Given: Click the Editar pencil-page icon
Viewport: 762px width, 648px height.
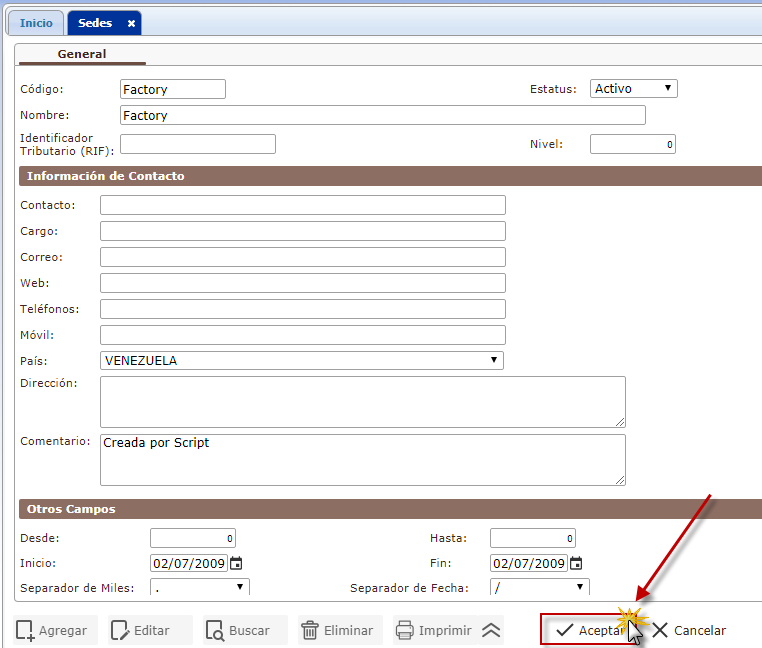Looking at the screenshot, I should pyautogui.click(x=120, y=630).
